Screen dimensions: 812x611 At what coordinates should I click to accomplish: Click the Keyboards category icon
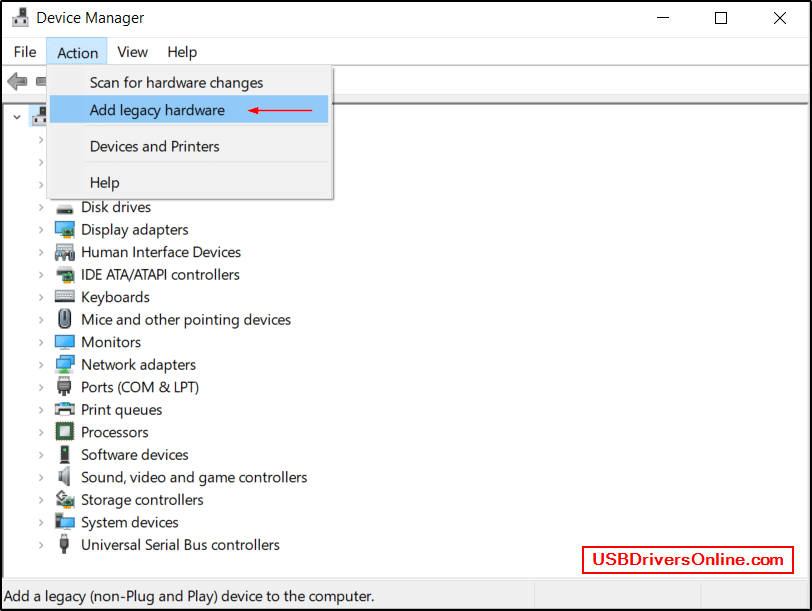pyautogui.click(x=65, y=297)
